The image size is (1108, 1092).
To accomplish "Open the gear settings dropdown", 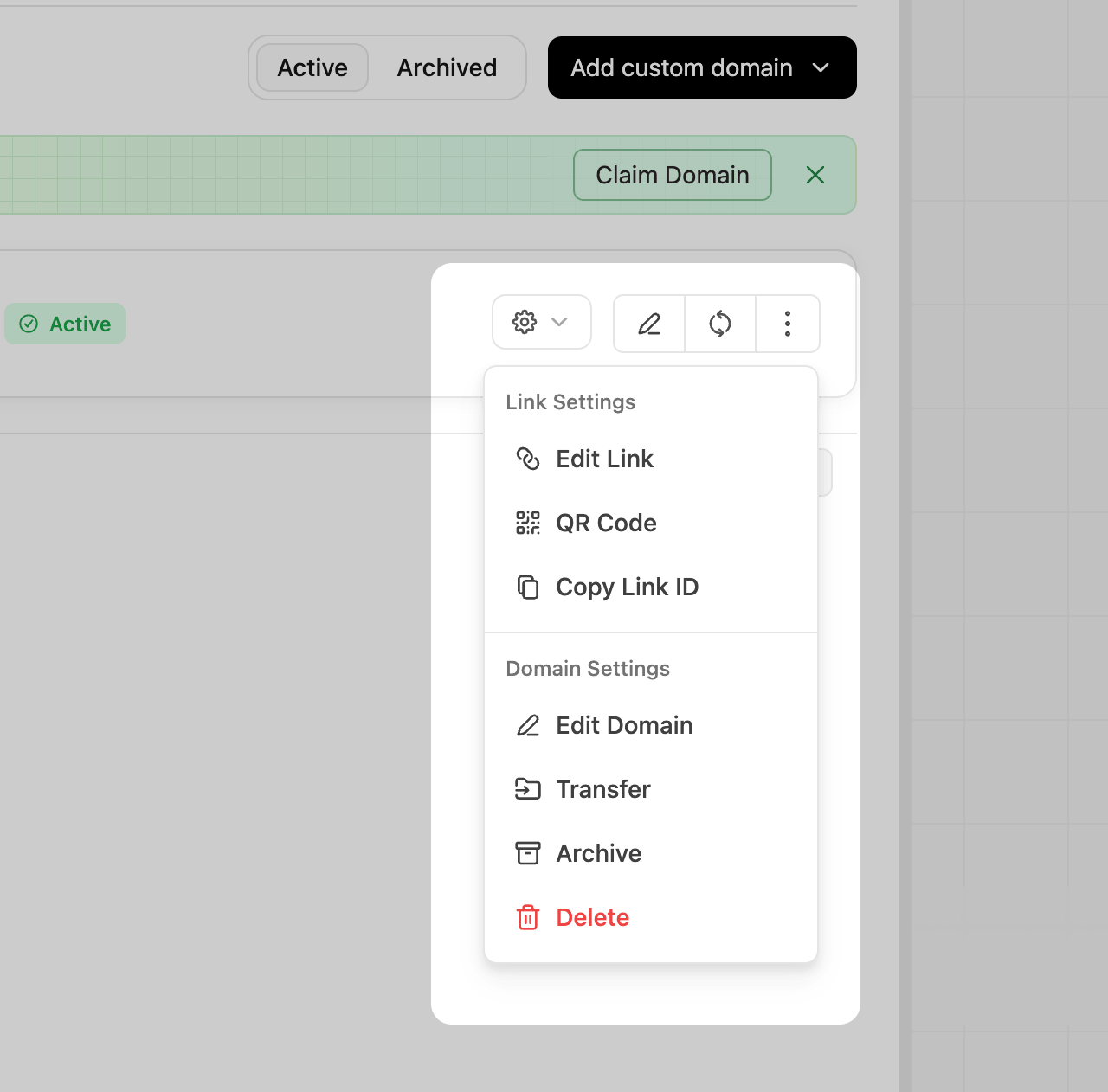I will click(542, 323).
